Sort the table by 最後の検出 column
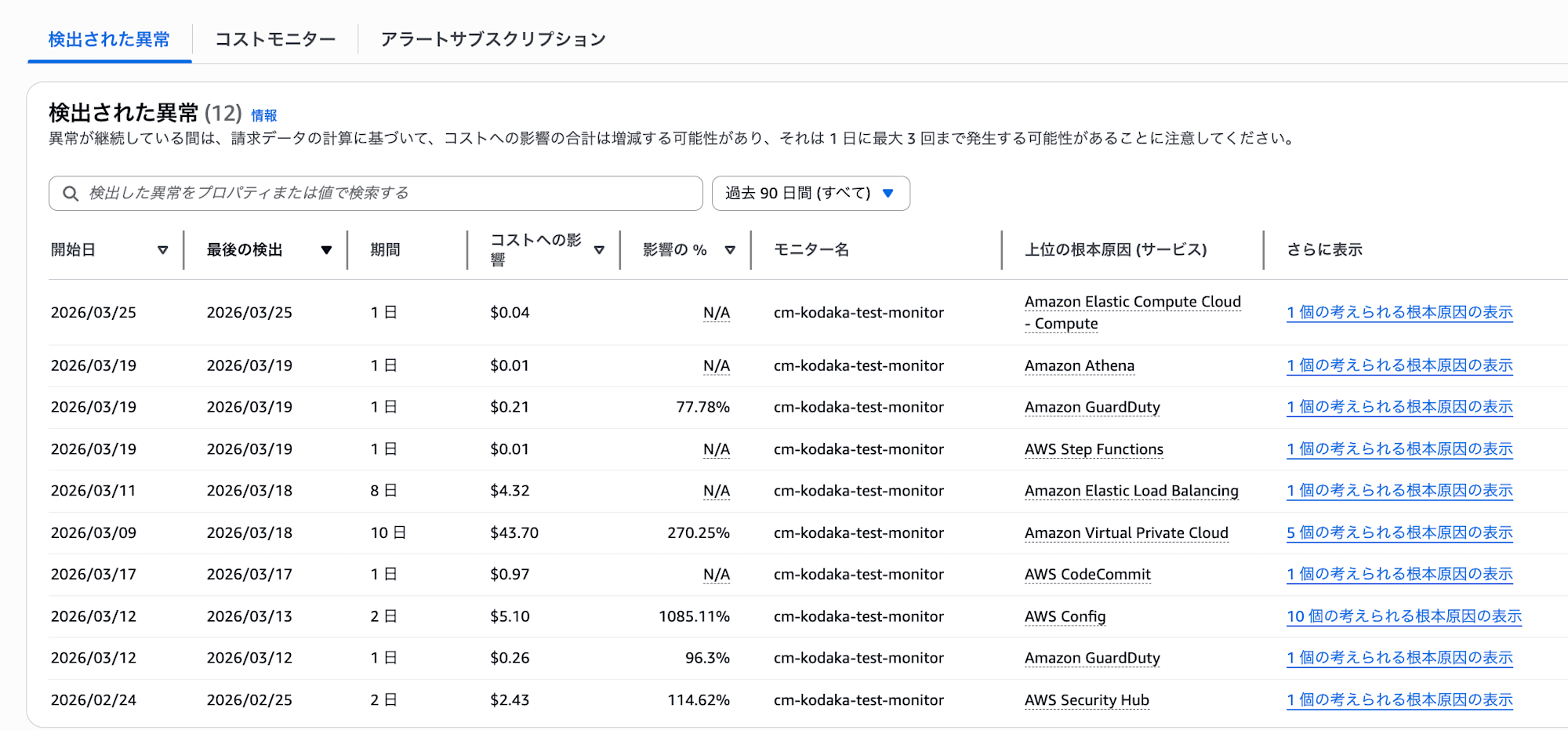1568x730 pixels. (x=326, y=249)
